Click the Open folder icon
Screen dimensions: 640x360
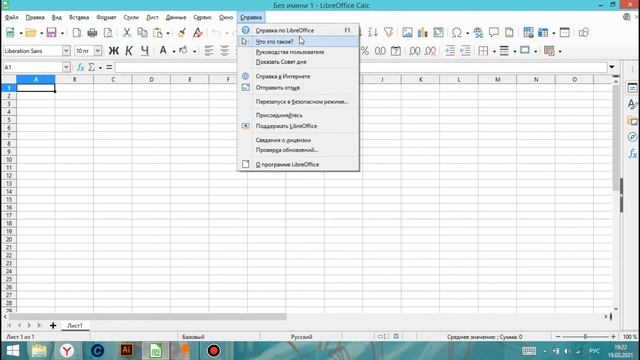point(31,33)
